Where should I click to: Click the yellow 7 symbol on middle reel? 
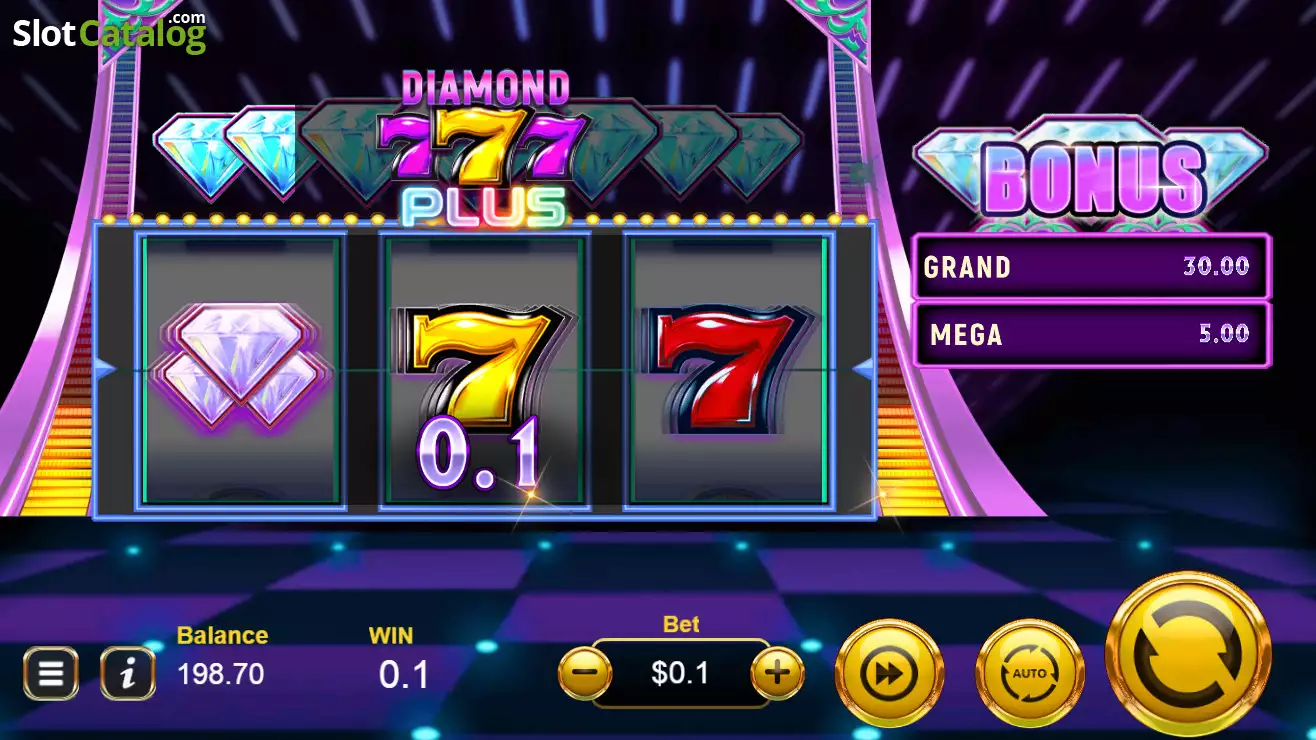[x=485, y=370]
